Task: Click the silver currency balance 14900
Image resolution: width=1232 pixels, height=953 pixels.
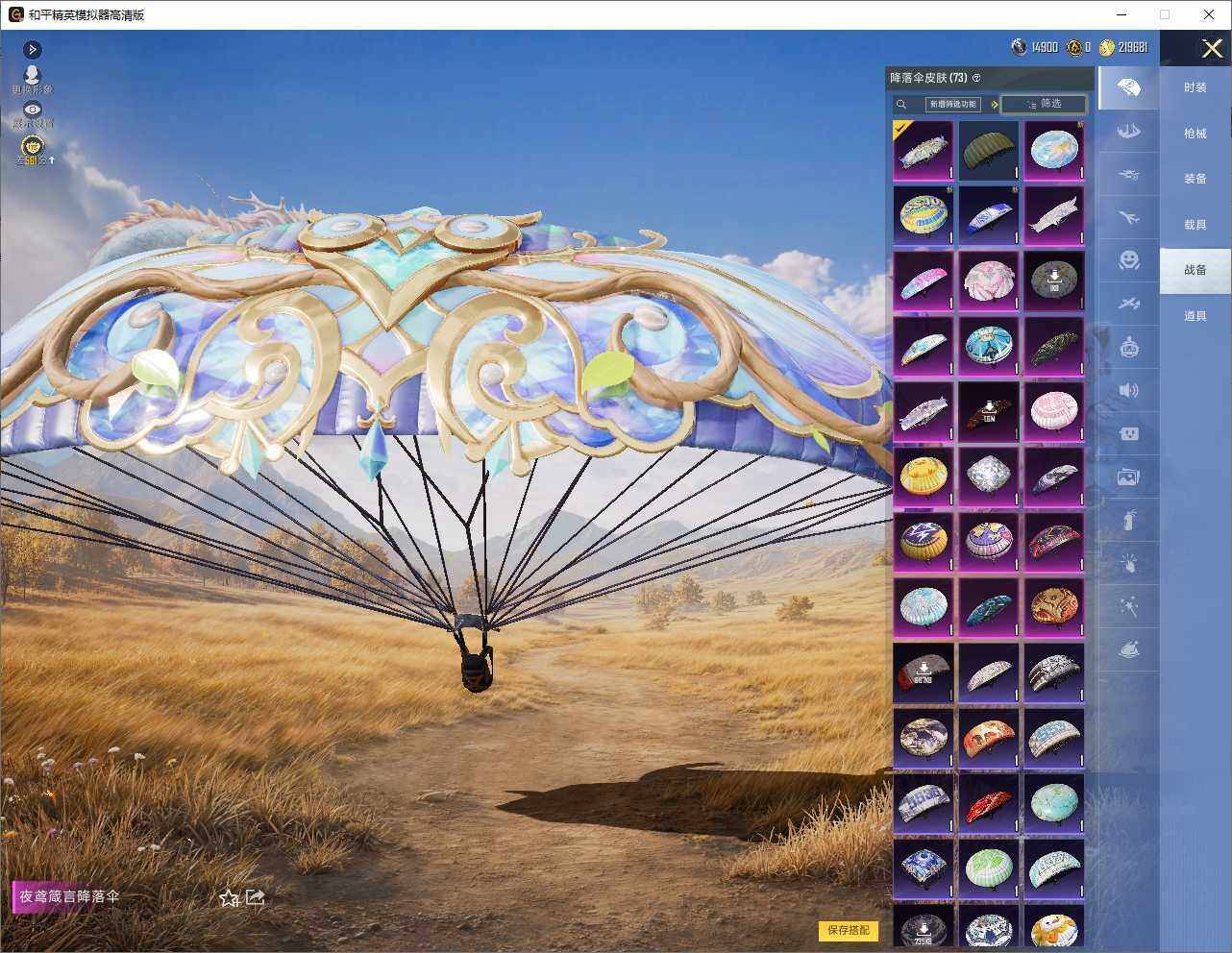Action: coord(1035,47)
